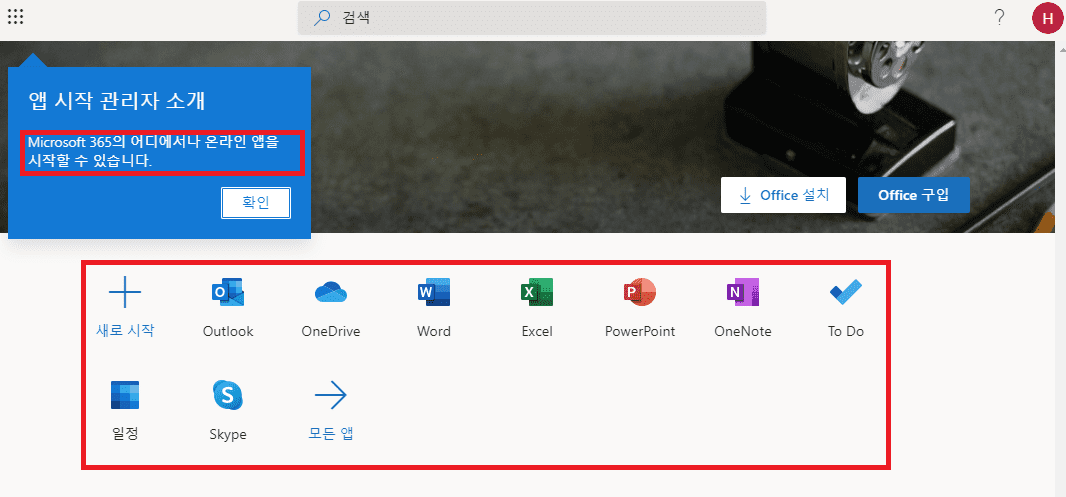This screenshot has width=1066, height=497.
Task: Launch the Excel app icon
Action: 537,292
